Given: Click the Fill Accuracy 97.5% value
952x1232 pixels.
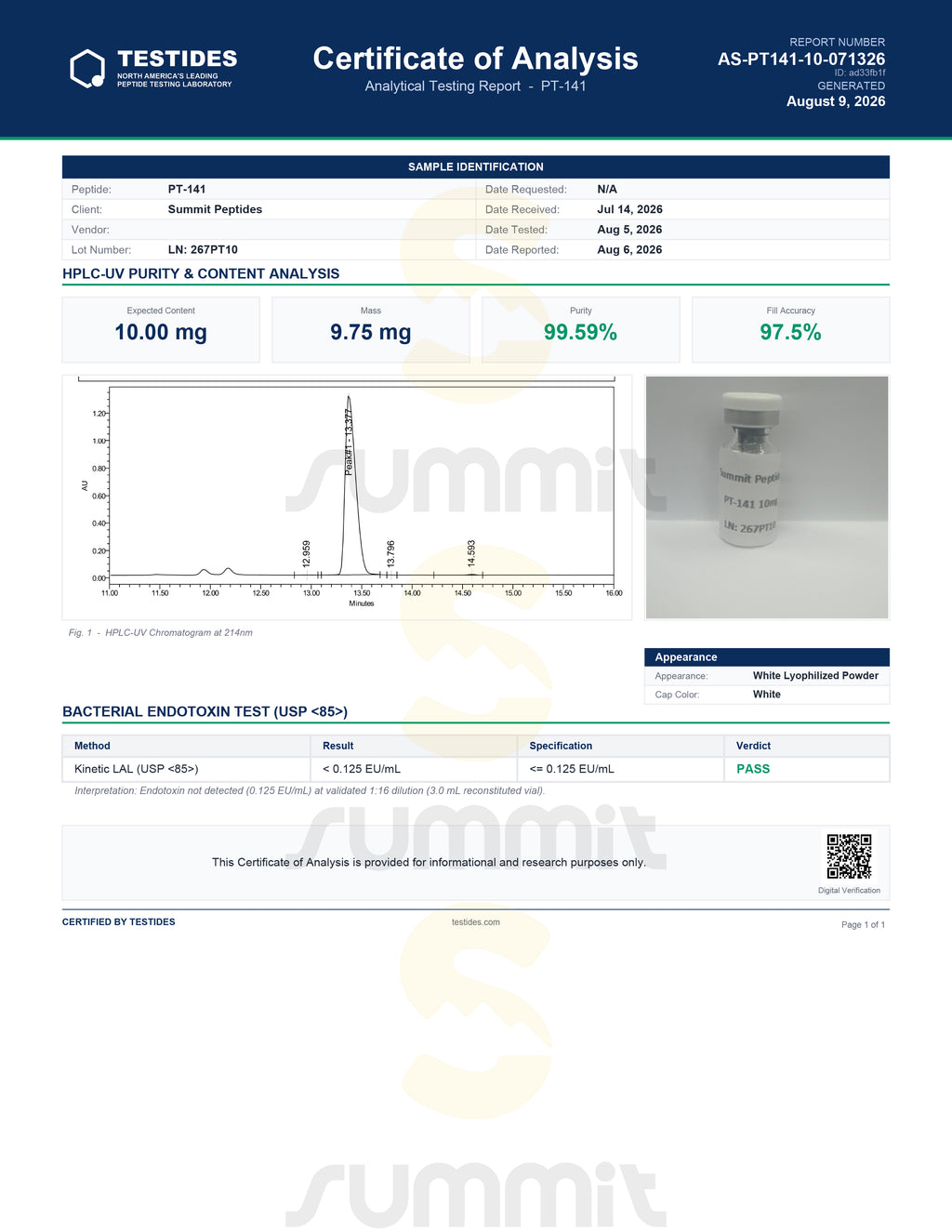Looking at the screenshot, I should pyautogui.click(x=790, y=333).
